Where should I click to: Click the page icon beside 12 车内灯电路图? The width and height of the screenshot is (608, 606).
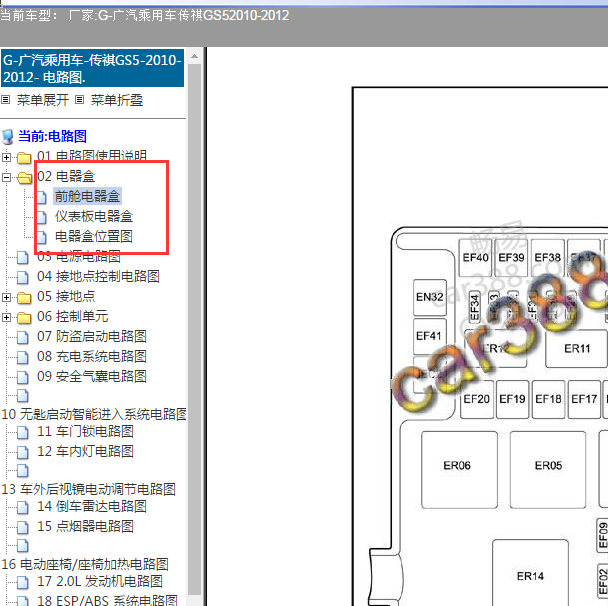[23, 452]
